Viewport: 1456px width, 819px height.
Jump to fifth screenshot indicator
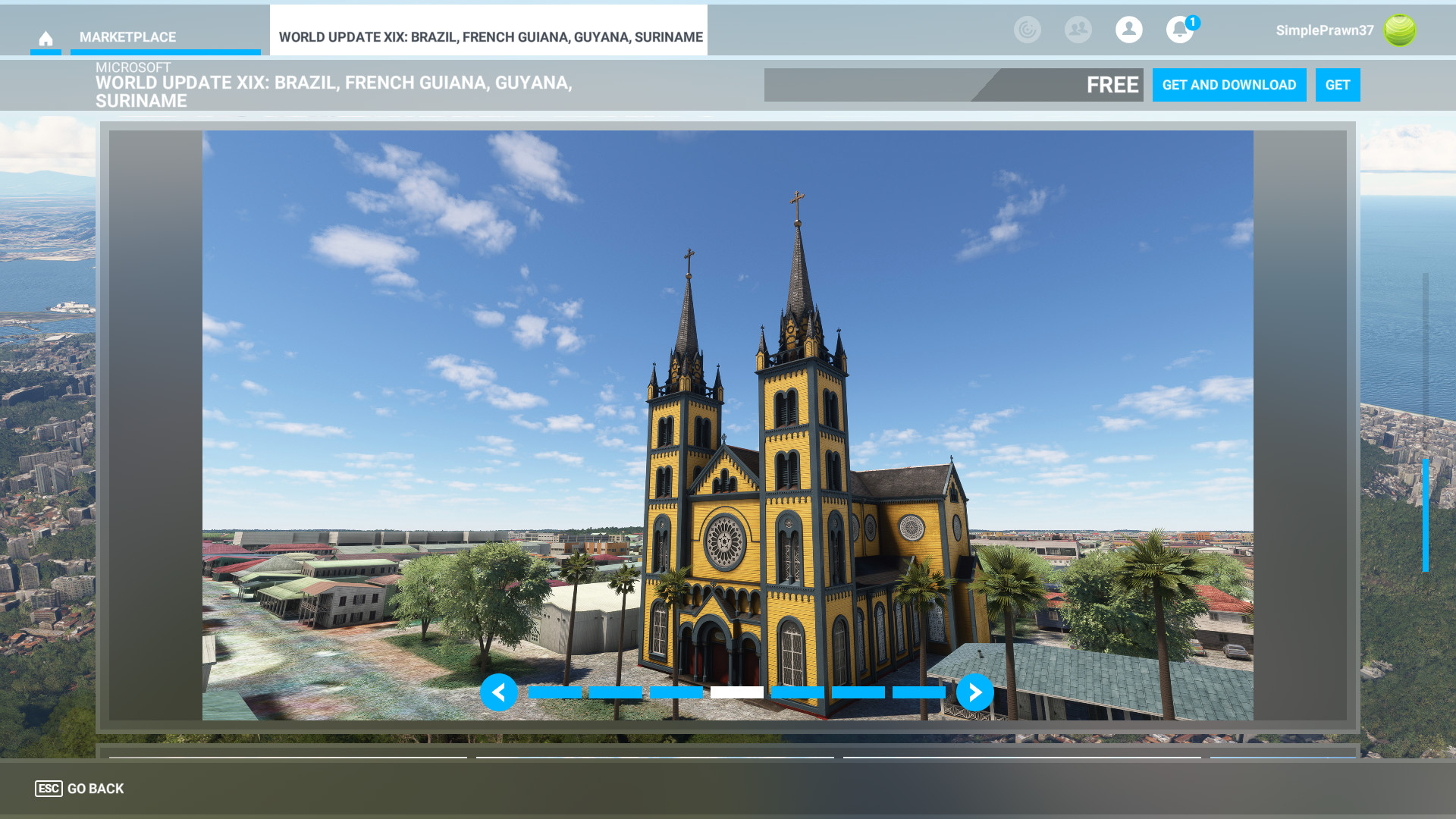(798, 692)
